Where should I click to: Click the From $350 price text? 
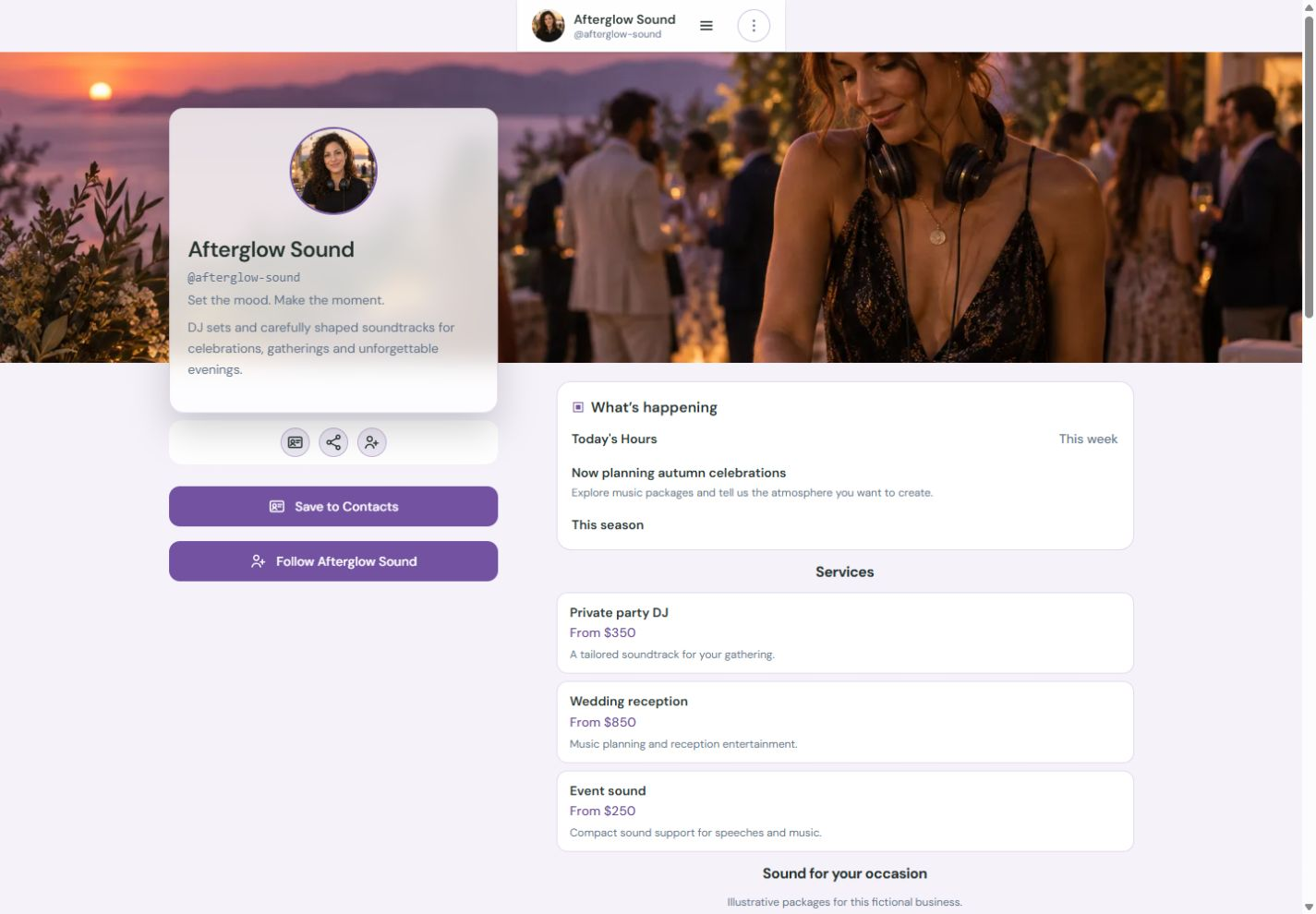602,632
